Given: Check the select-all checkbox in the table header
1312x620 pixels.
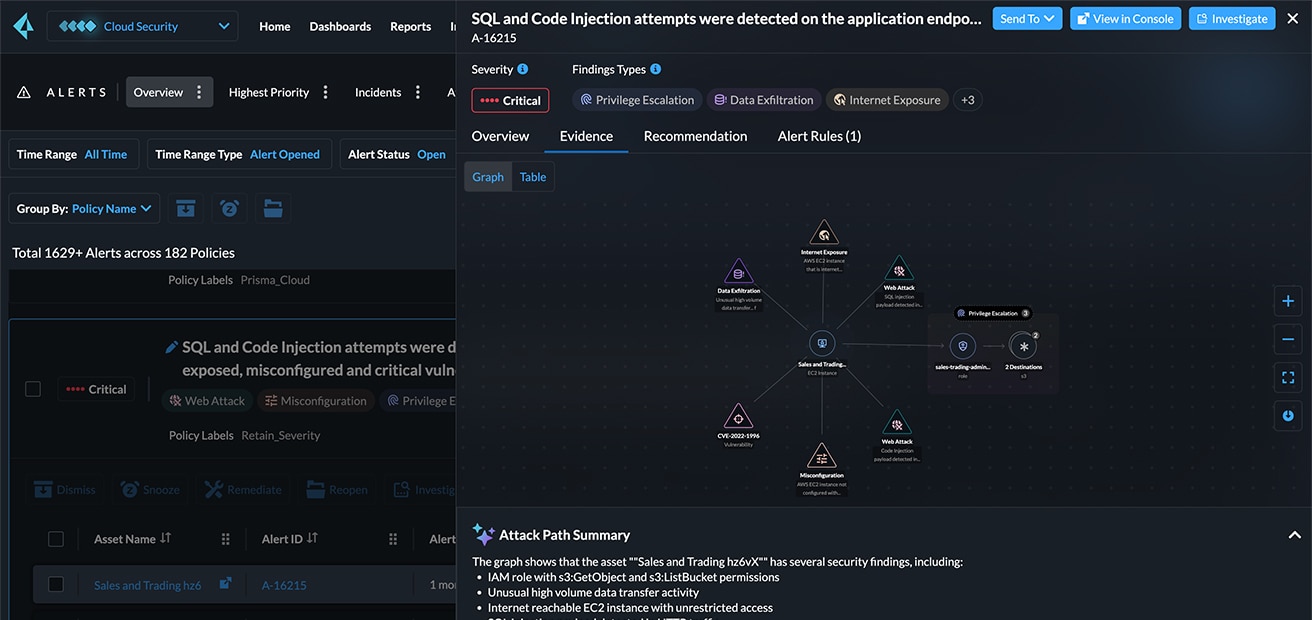Looking at the screenshot, I should [56, 538].
